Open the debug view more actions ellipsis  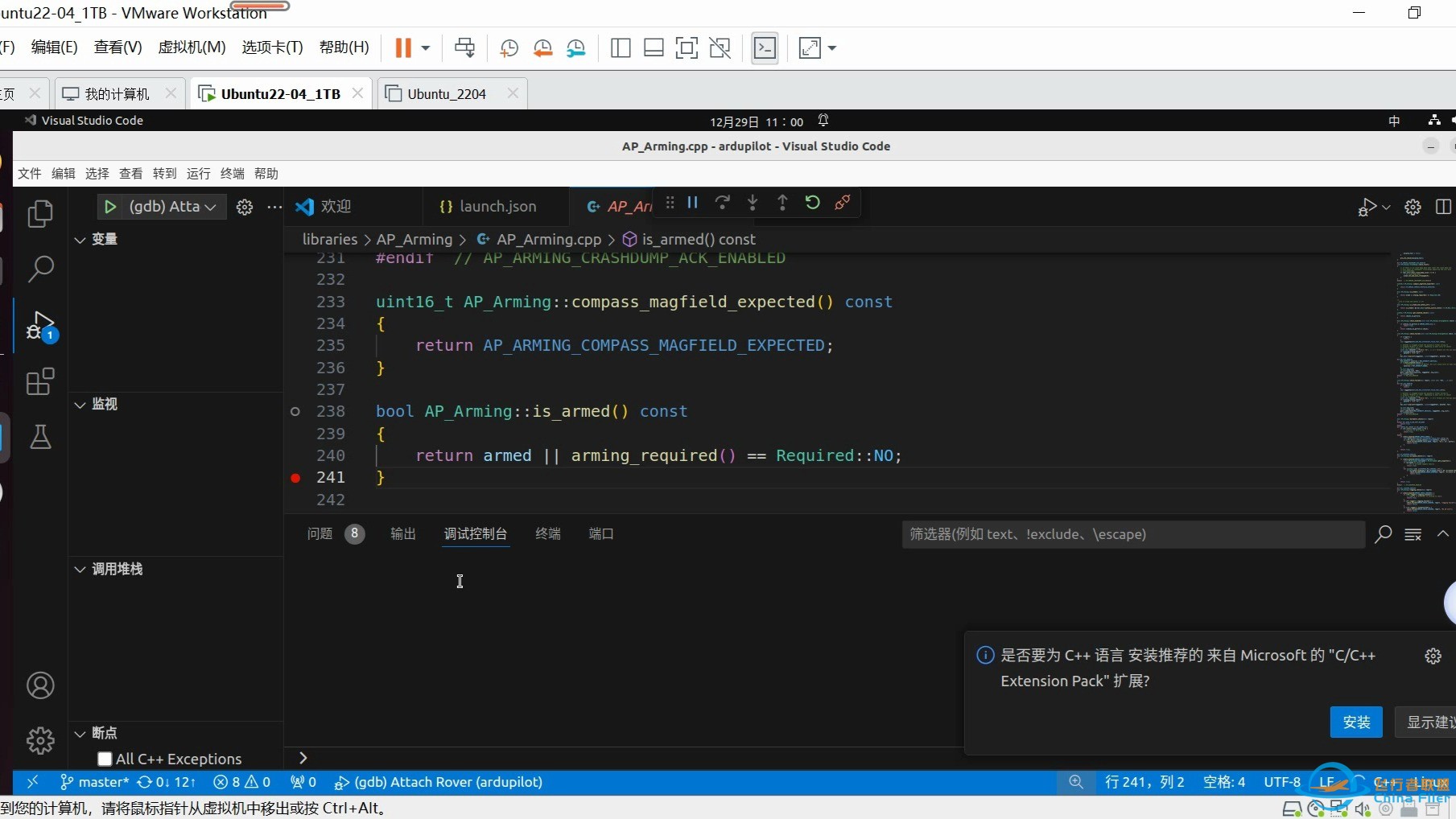click(x=274, y=207)
